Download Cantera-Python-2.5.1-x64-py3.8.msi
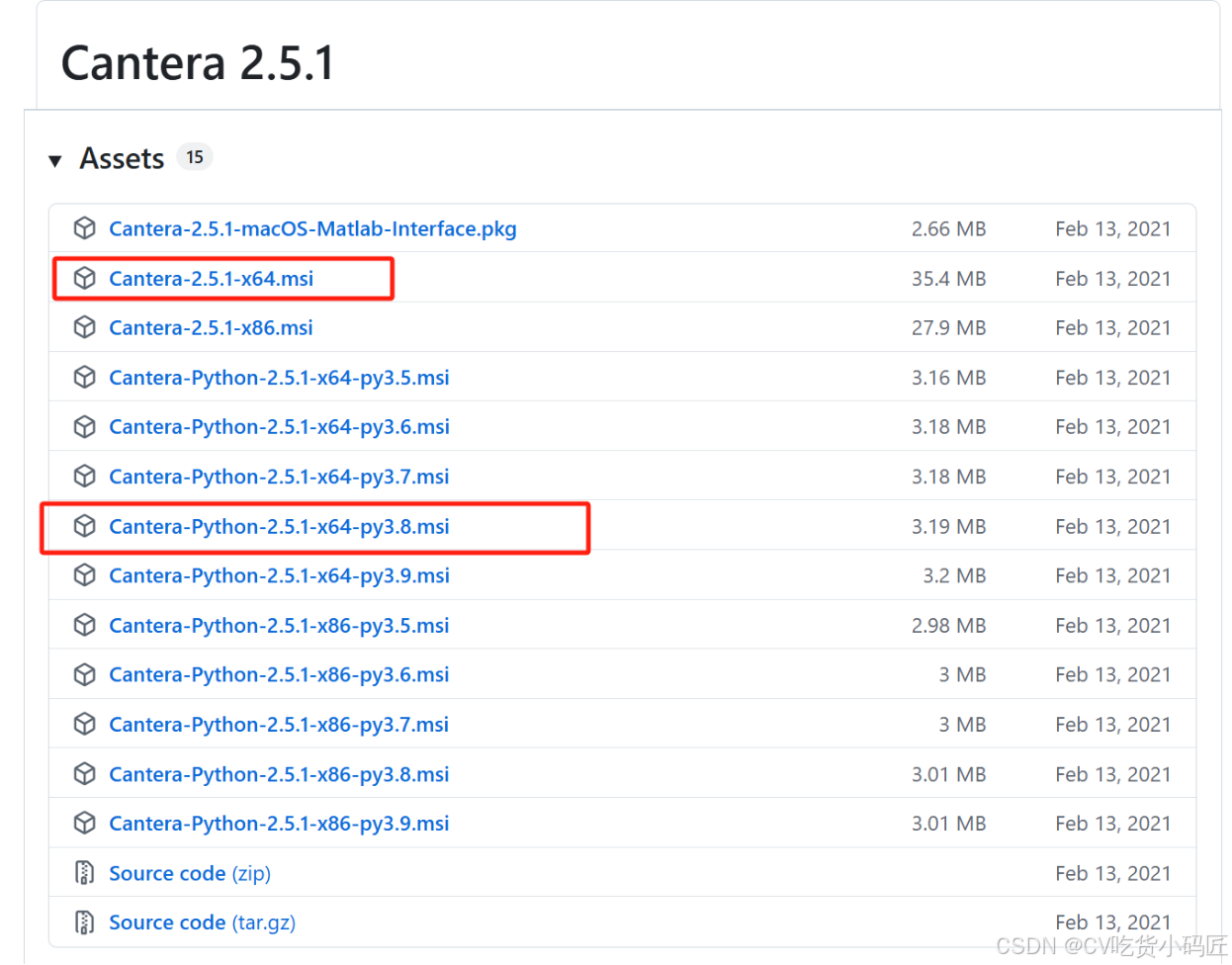Screen dimensions: 1232x965 pyautogui.click(x=279, y=526)
